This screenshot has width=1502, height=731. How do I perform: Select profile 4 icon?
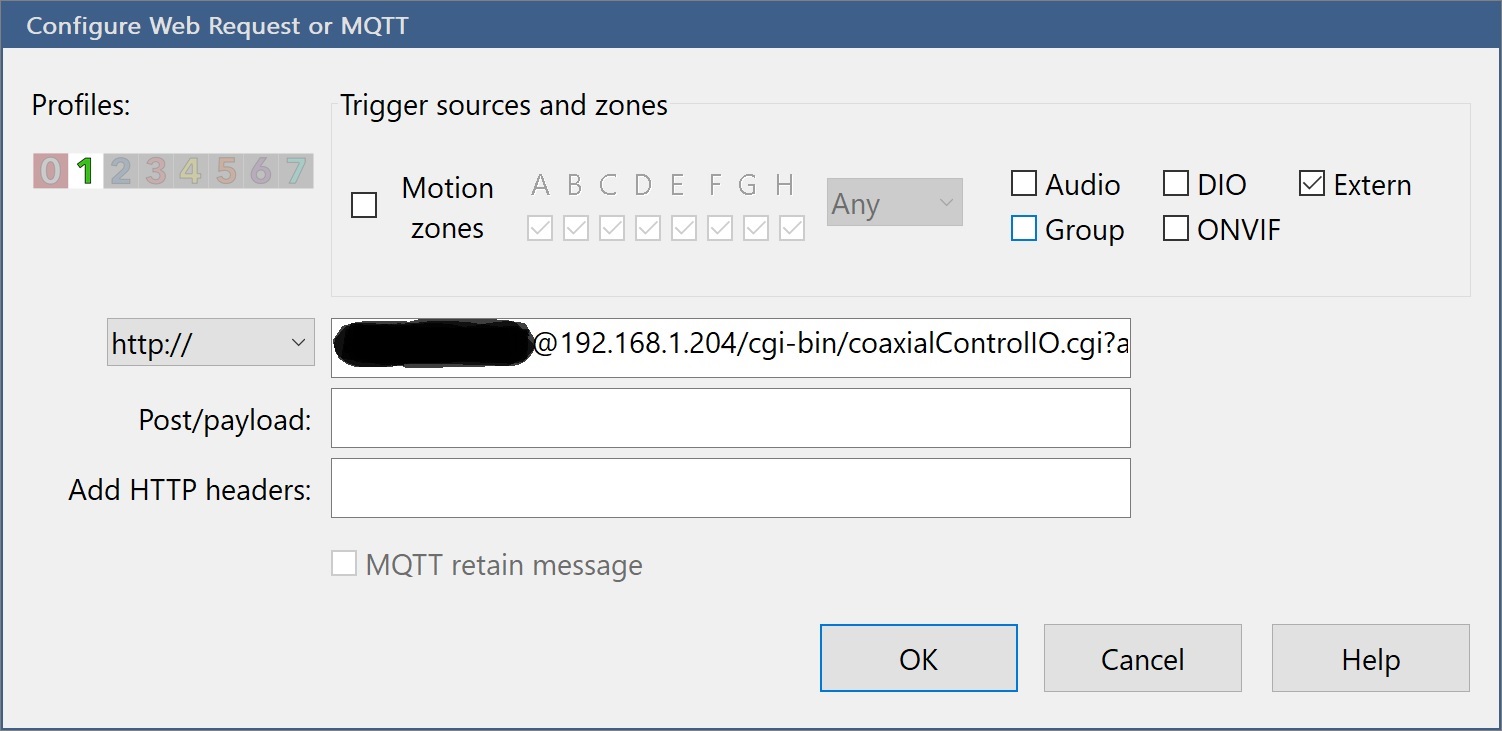pos(191,172)
